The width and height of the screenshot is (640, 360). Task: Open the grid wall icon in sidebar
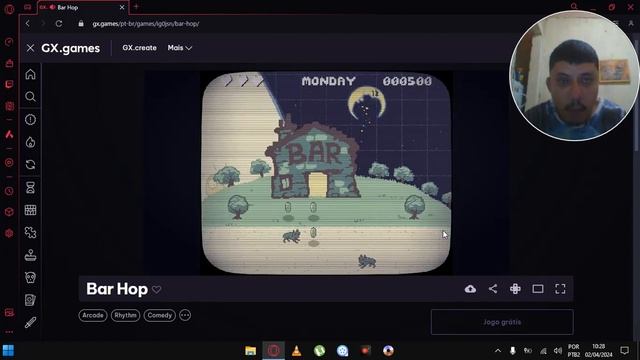click(x=30, y=210)
